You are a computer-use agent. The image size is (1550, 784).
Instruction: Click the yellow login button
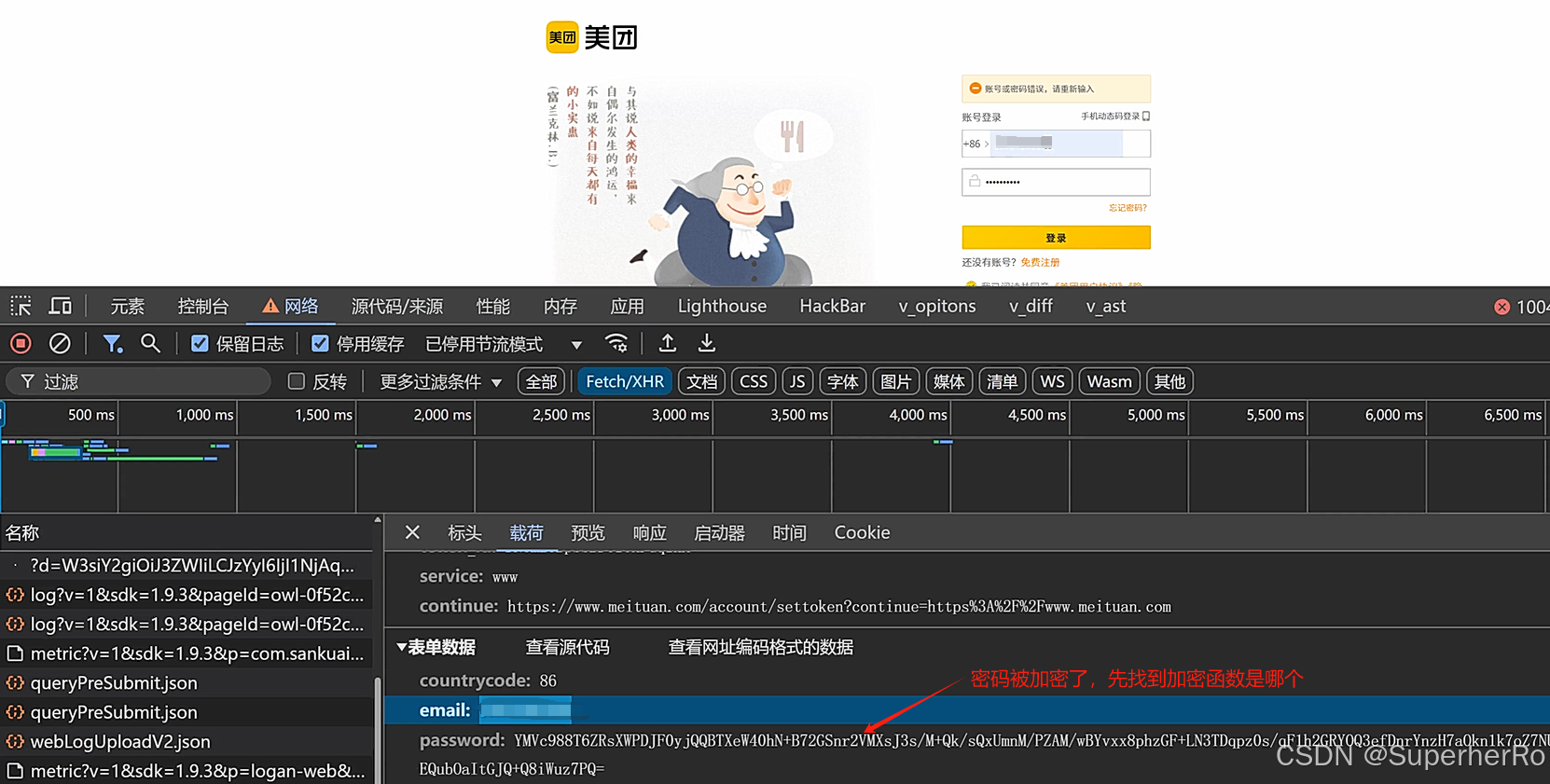[1056, 238]
